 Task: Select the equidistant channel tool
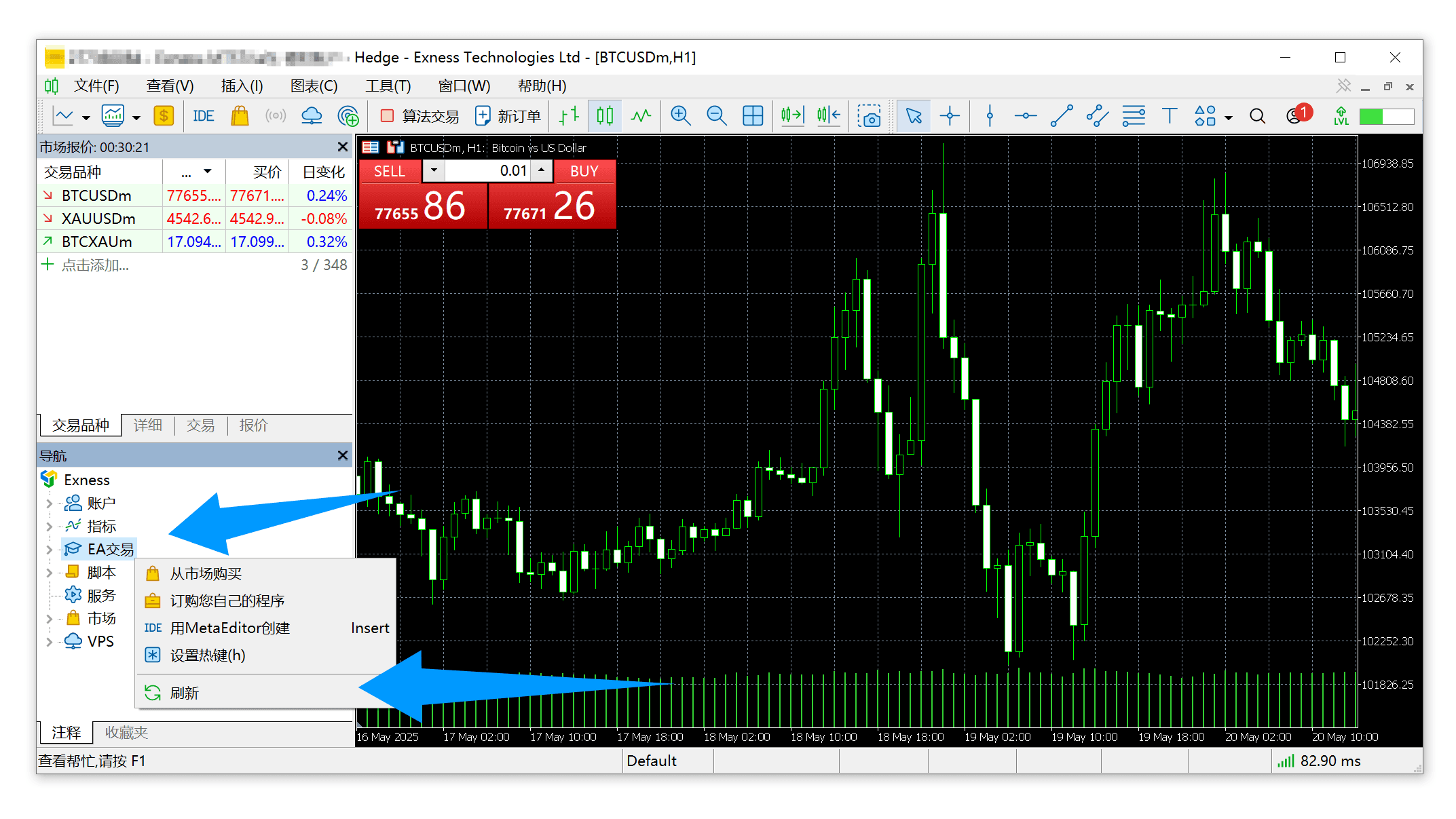coord(1098,116)
